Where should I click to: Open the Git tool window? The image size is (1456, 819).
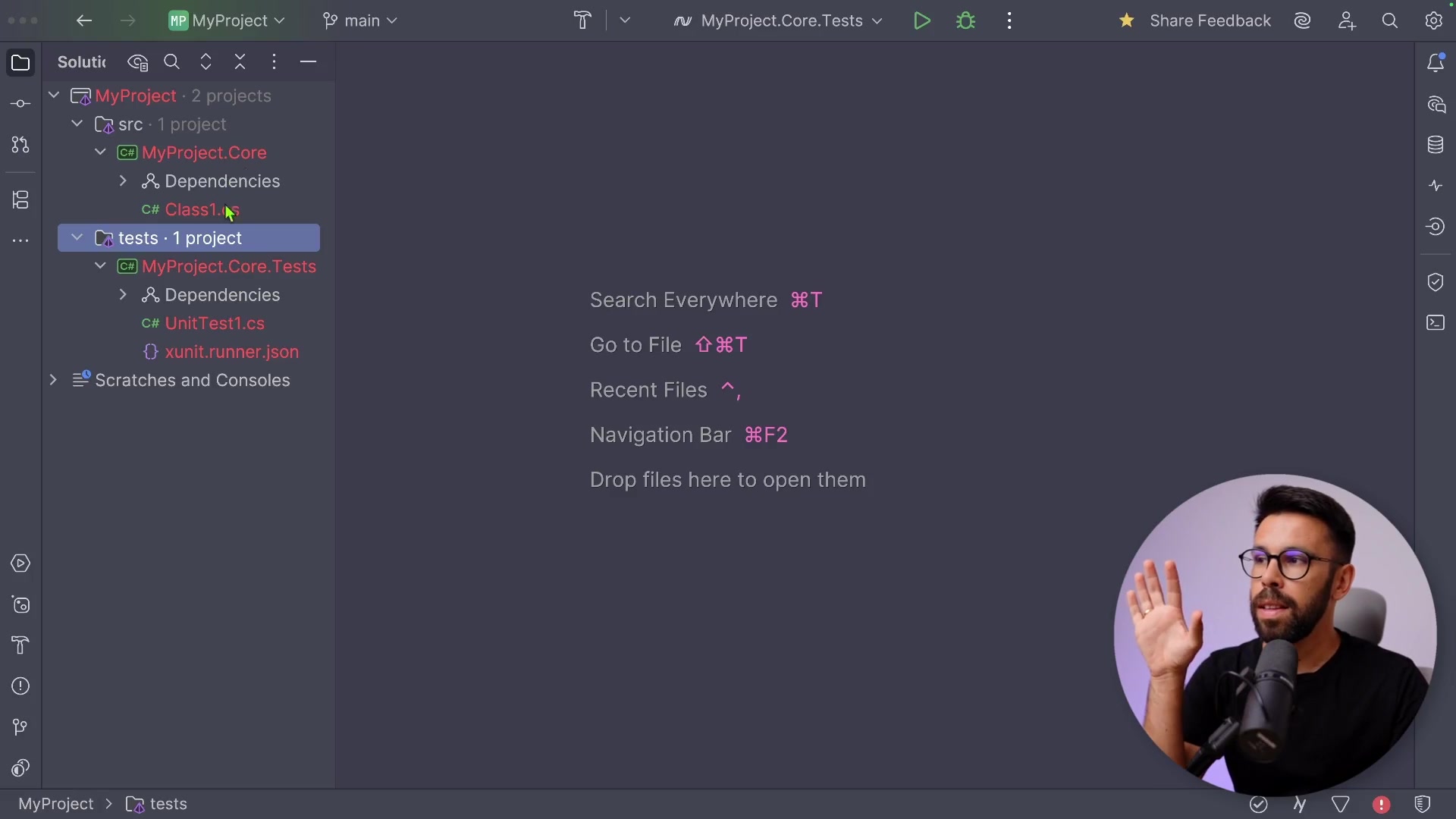click(x=20, y=727)
